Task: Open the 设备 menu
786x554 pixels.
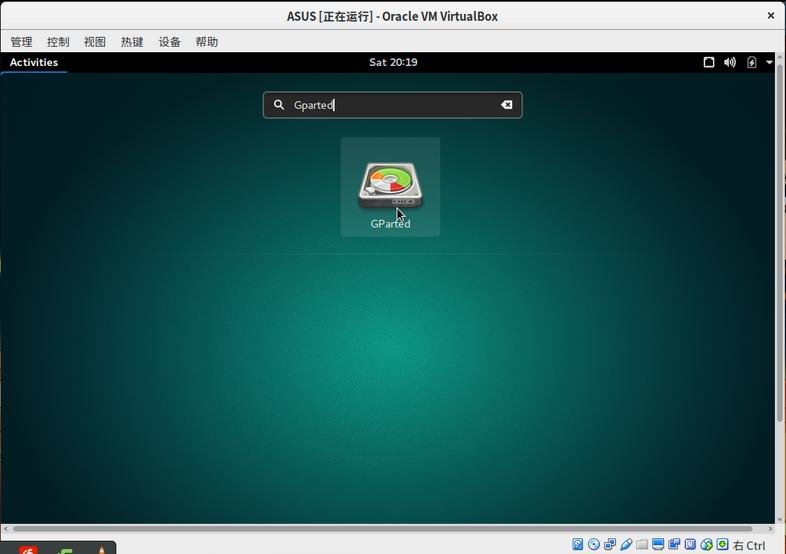Action: (x=169, y=42)
